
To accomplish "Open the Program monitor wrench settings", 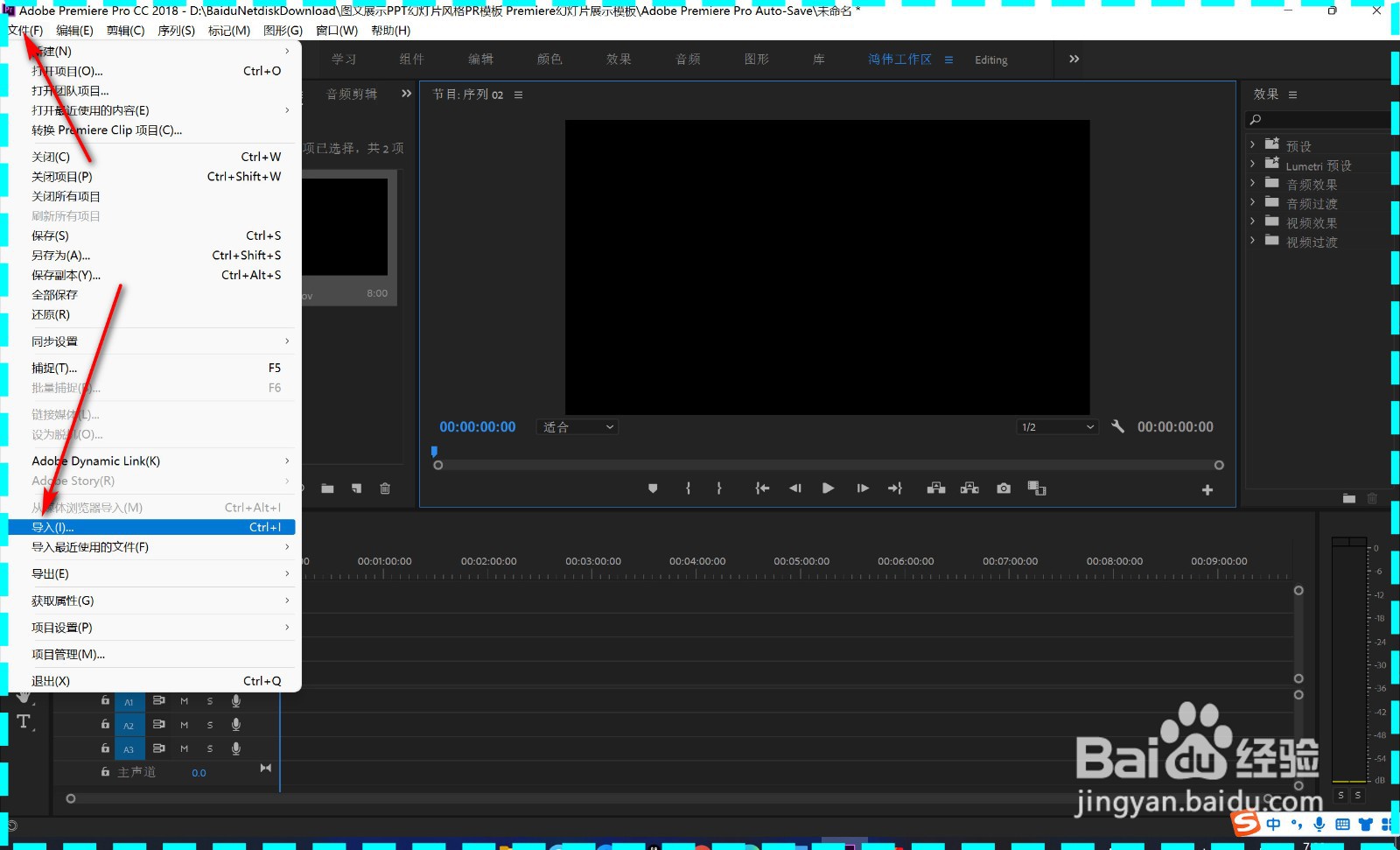I will [x=1117, y=426].
